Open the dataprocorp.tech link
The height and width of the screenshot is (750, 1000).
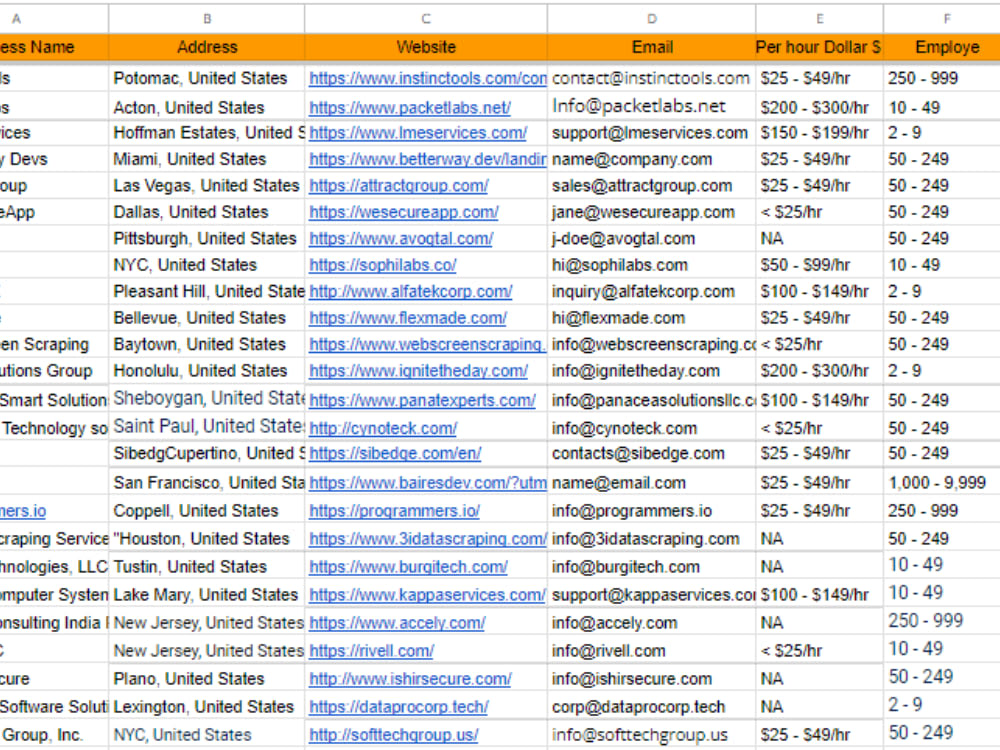399,707
